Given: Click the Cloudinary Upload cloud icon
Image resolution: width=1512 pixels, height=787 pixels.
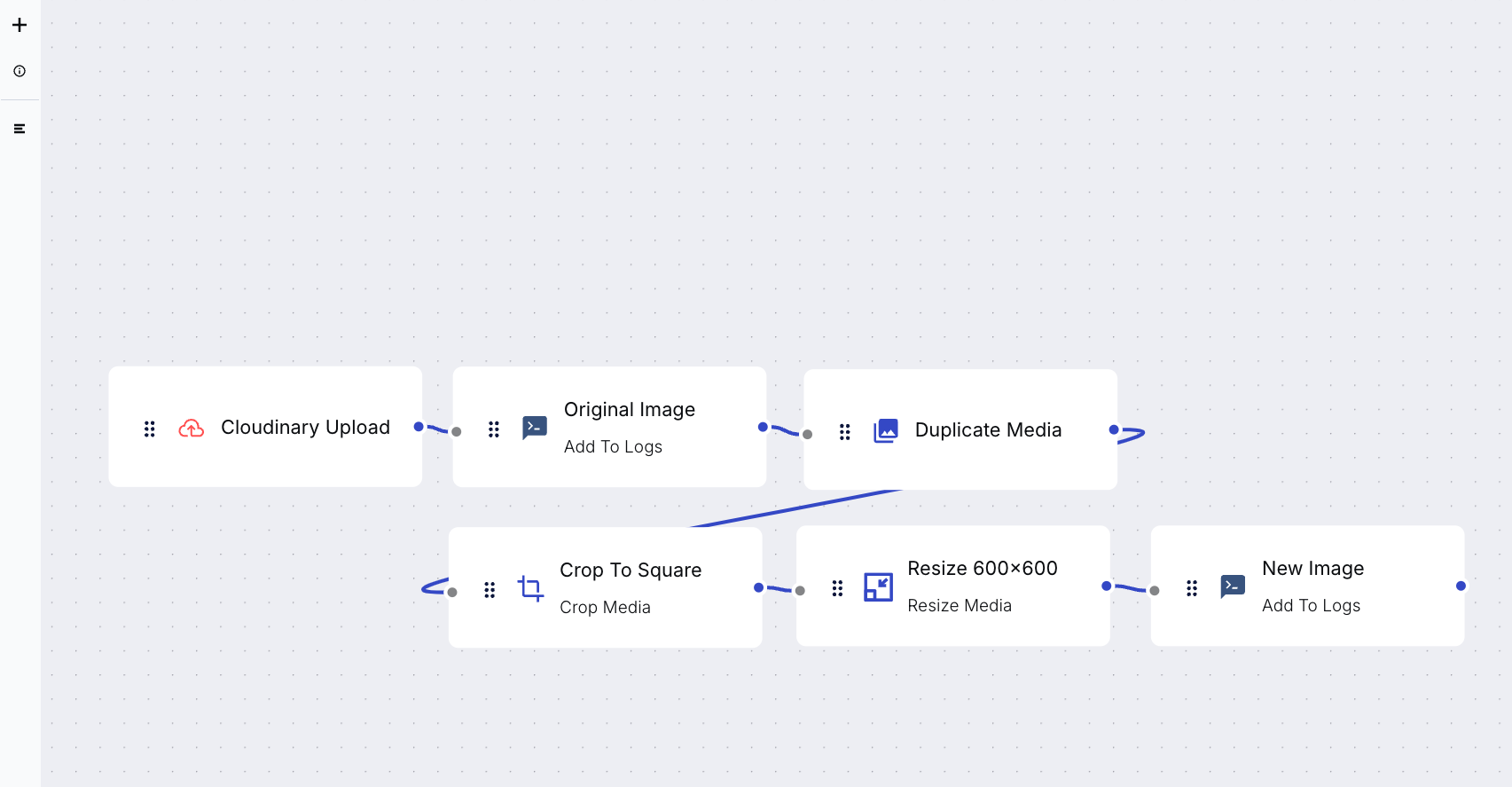Looking at the screenshot, I should (191, 428).
